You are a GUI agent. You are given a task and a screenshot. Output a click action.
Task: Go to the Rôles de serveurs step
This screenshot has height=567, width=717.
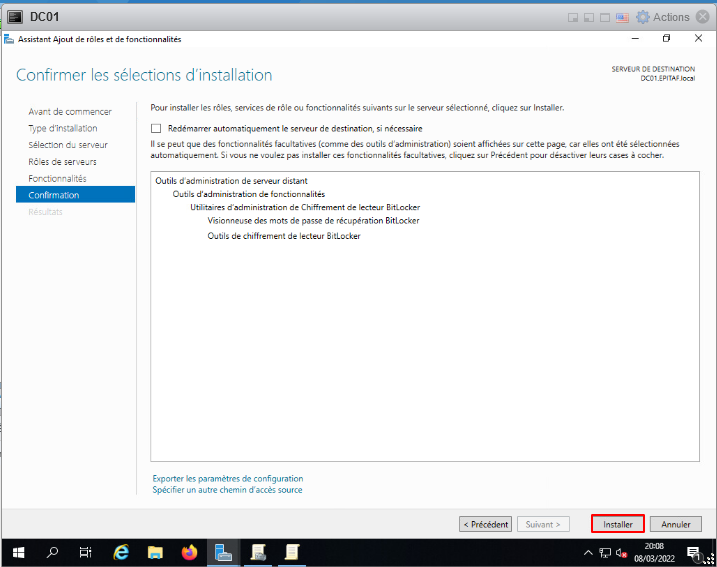62,162
